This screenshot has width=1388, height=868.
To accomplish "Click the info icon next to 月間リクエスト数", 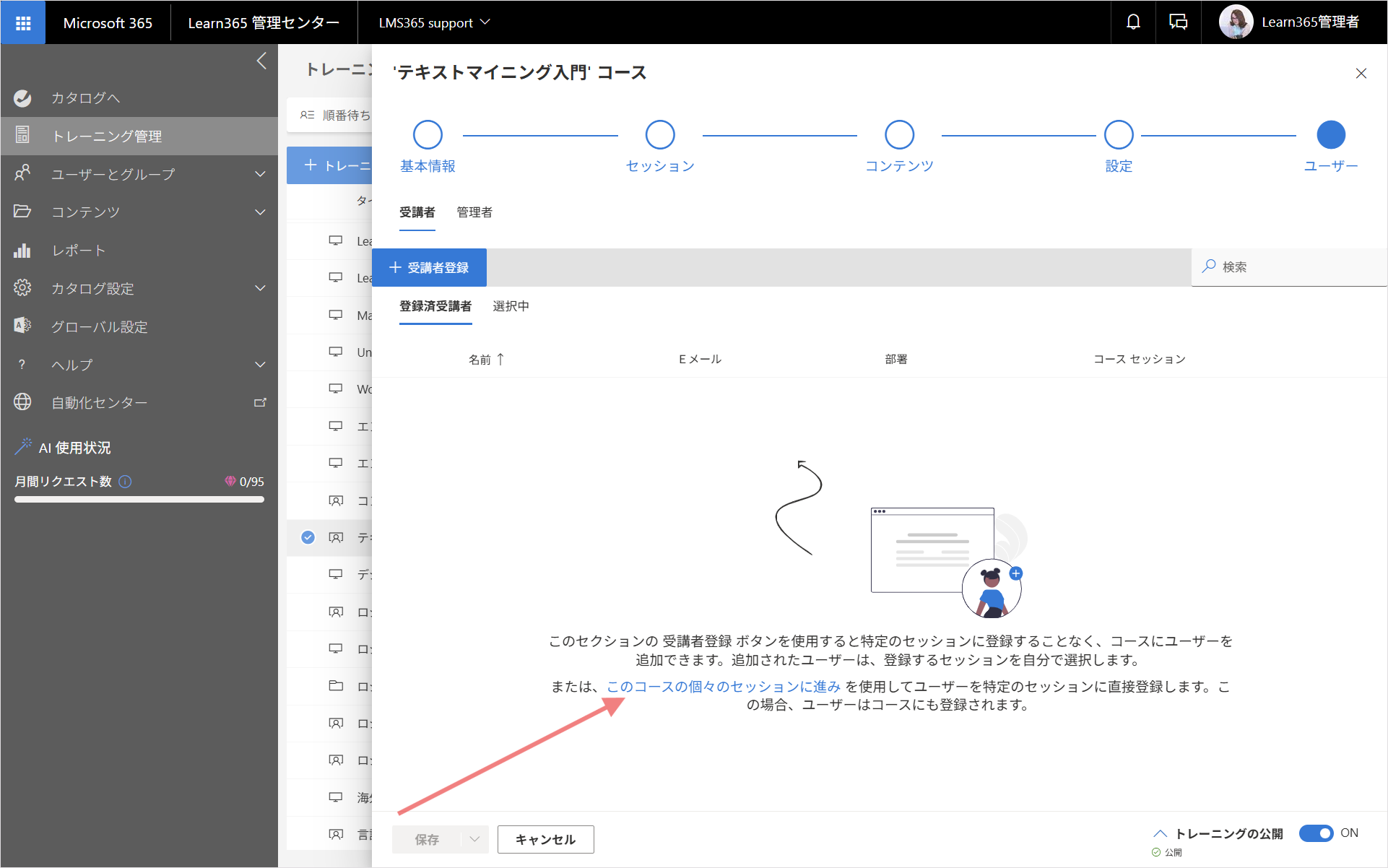I will point(125,481).
